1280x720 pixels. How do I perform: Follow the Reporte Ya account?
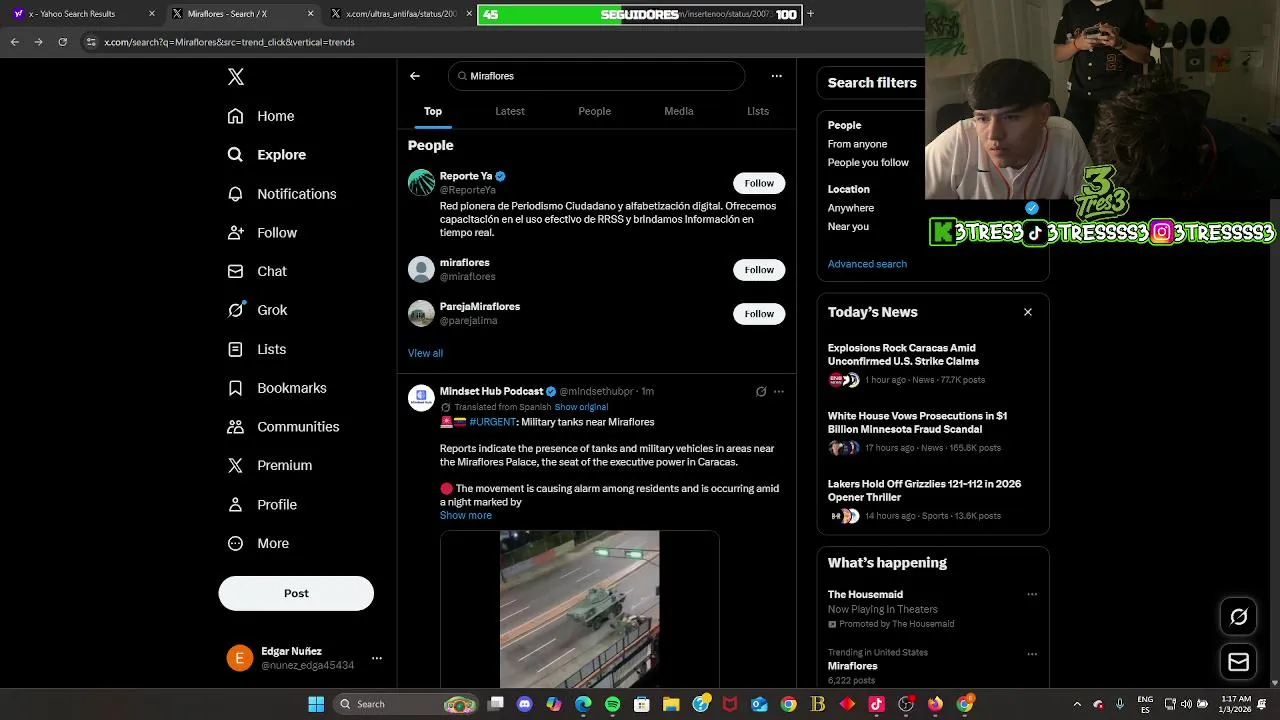(759, 183)
